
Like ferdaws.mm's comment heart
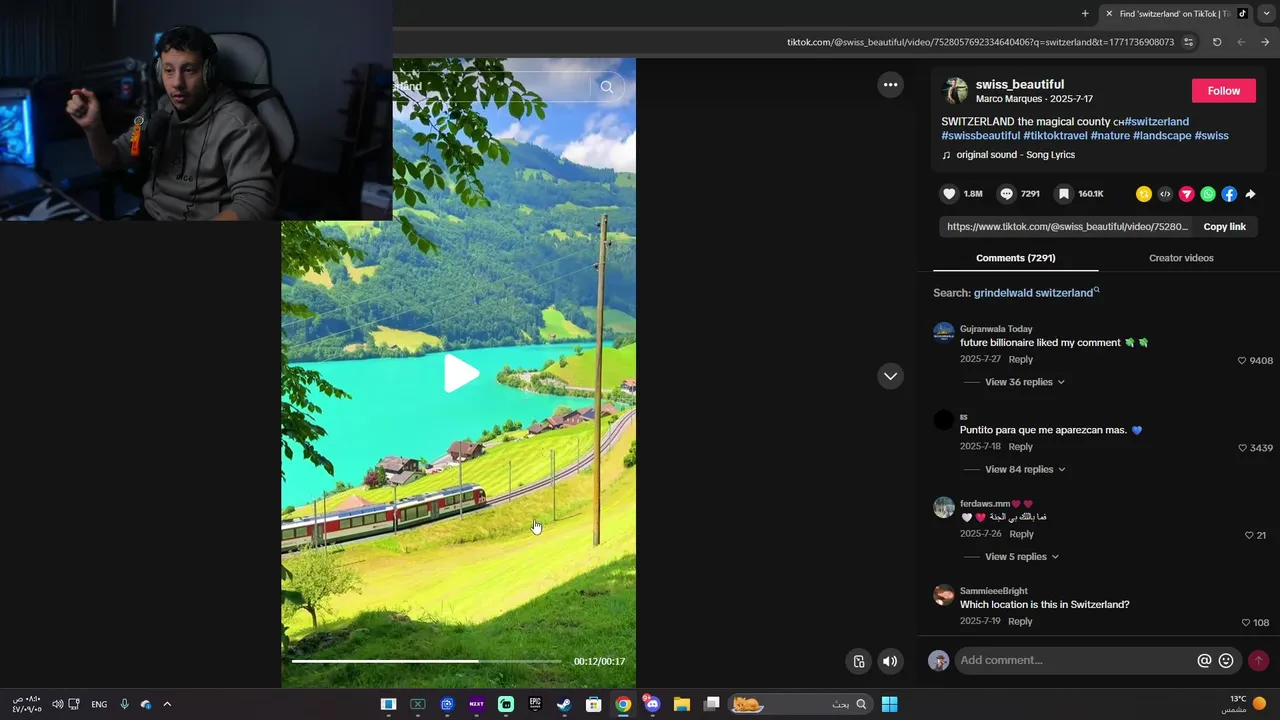point(1249,535)
